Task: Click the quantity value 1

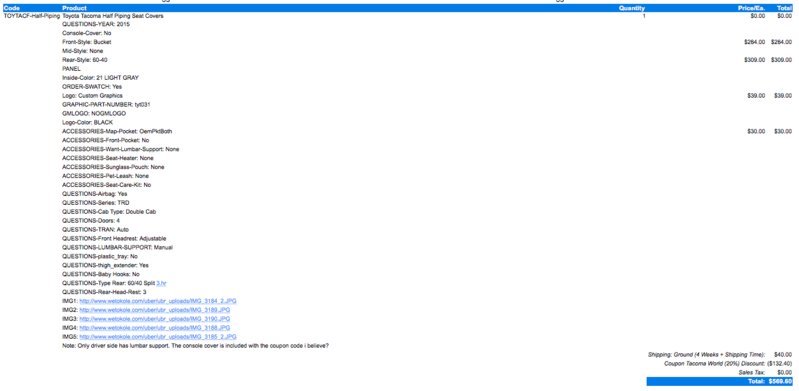Action: tap(644, 16)
